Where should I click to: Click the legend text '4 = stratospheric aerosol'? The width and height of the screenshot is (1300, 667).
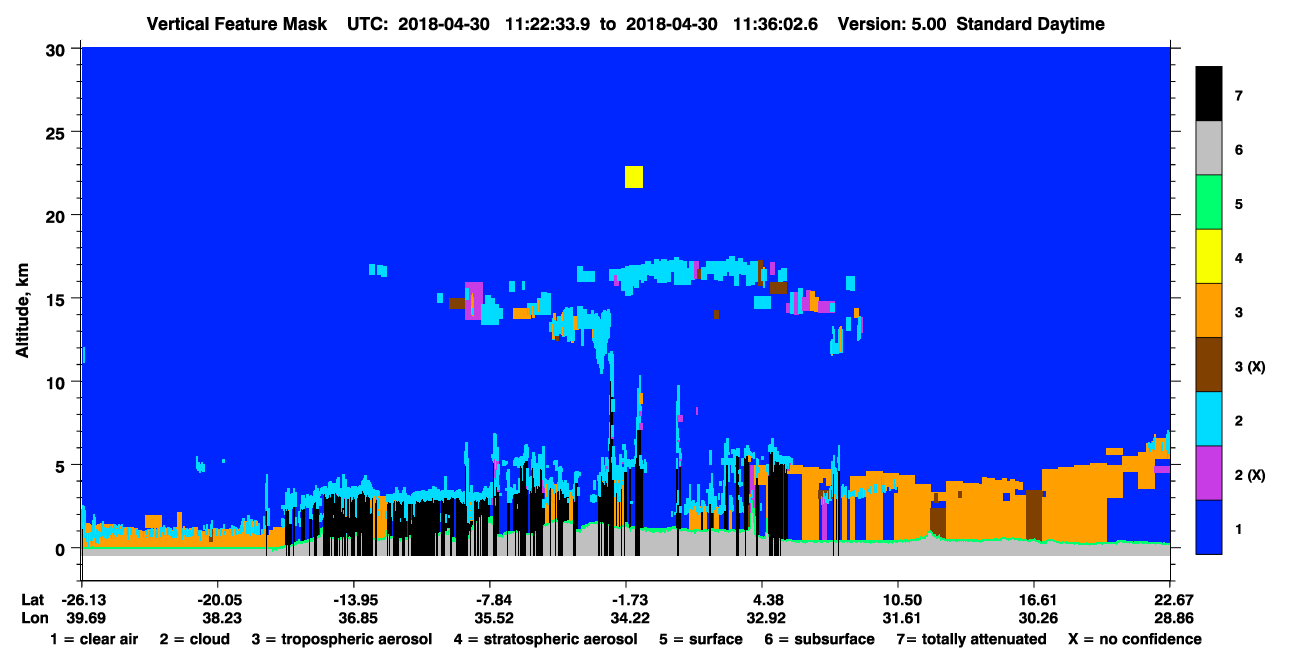click(x=545, y=639)
